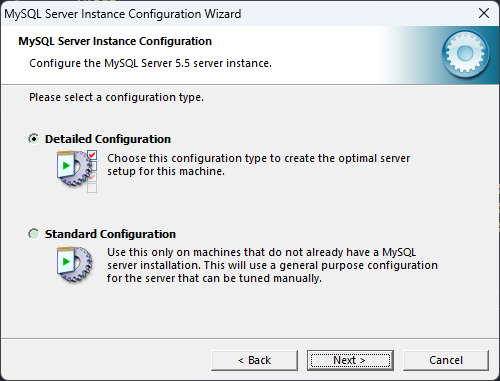Screen dimensions: 500x381
Task: Click the Standard Configuration label text
Action: [110, 234]
